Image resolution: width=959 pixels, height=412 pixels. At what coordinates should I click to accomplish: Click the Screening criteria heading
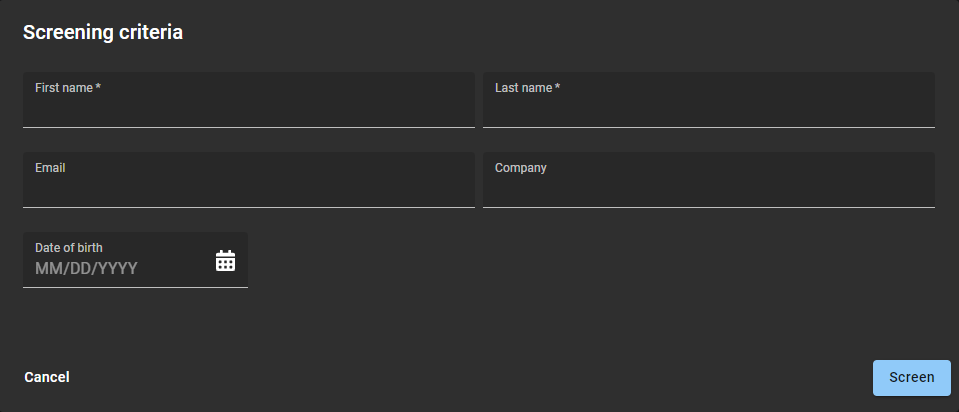pyautogui.click(x=103, y=32)
